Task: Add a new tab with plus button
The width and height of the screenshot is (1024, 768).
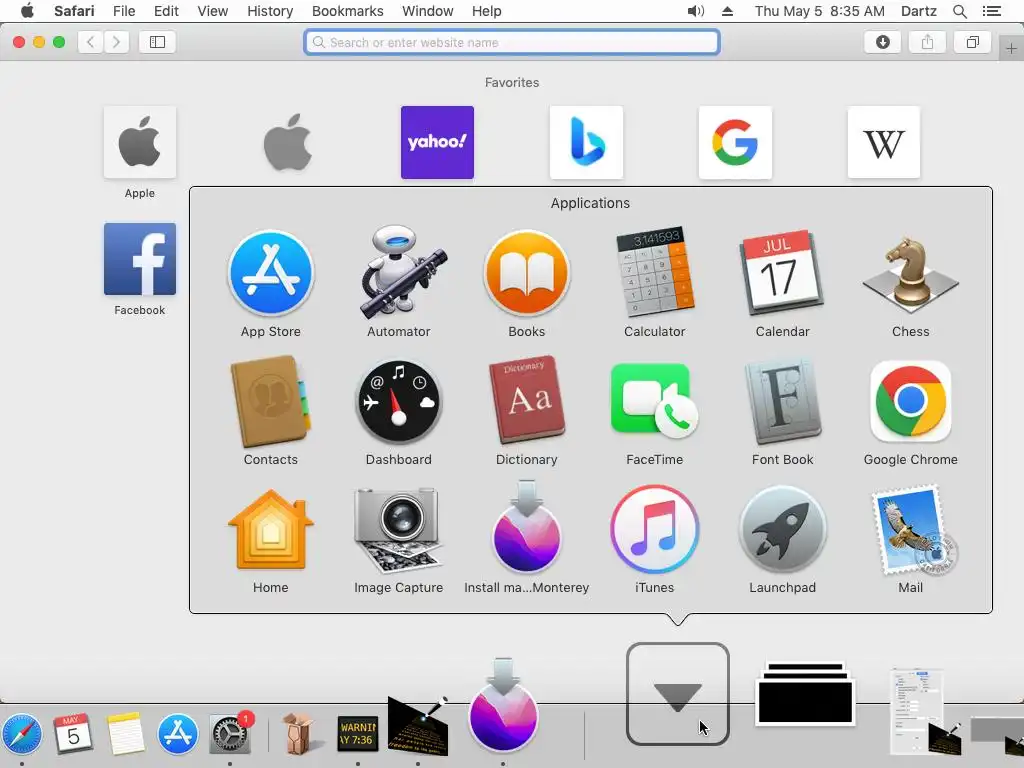Action: click(1011, 49)
